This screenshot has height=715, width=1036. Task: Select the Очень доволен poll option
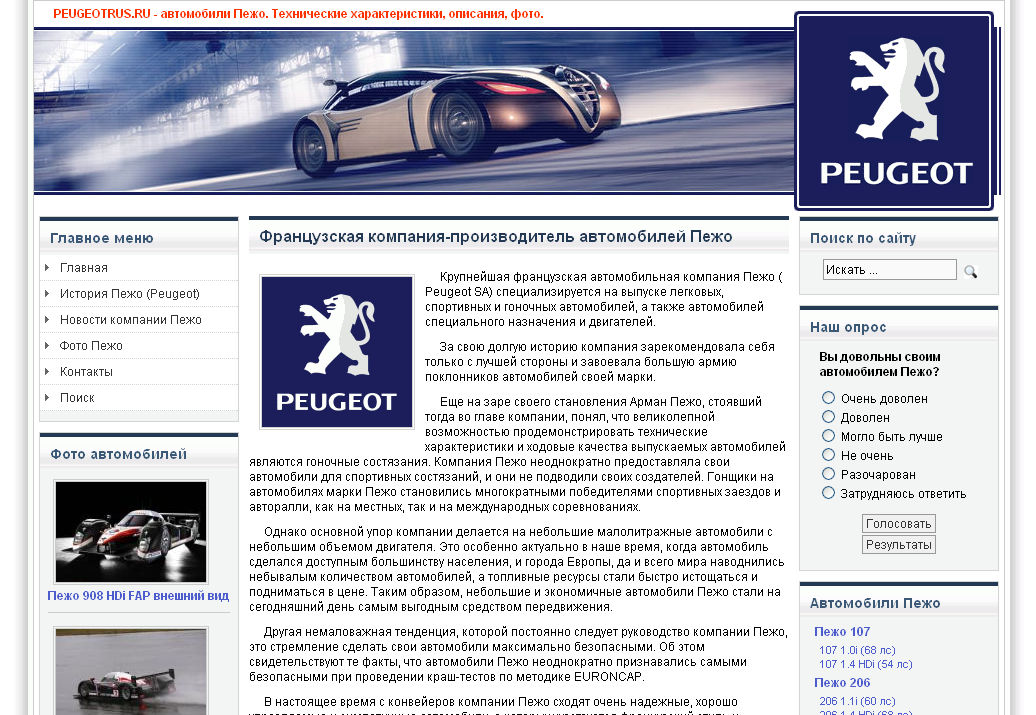coord(827,397)
